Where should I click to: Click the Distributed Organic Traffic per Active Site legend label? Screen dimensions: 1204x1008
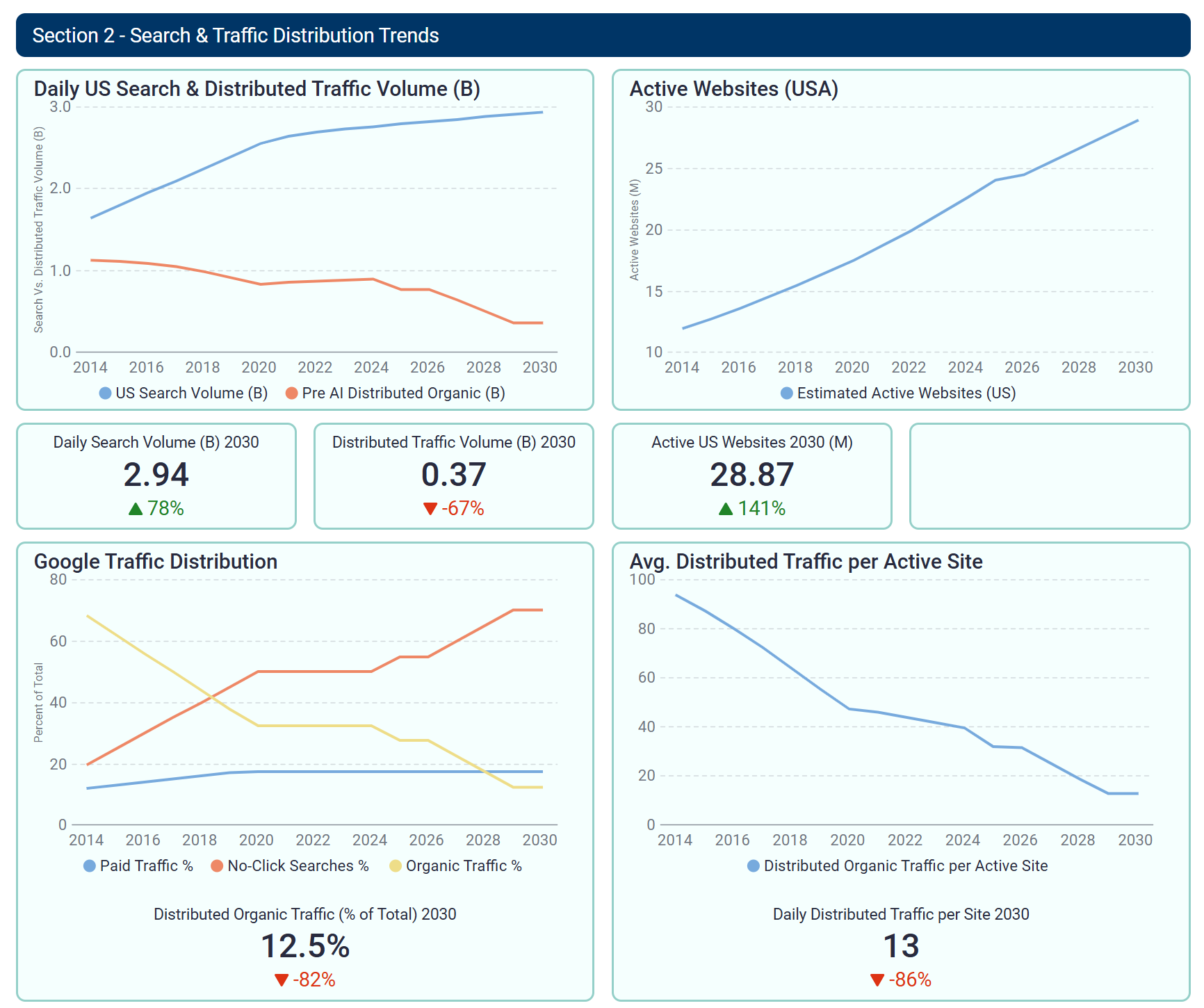[x=906, y=866]
